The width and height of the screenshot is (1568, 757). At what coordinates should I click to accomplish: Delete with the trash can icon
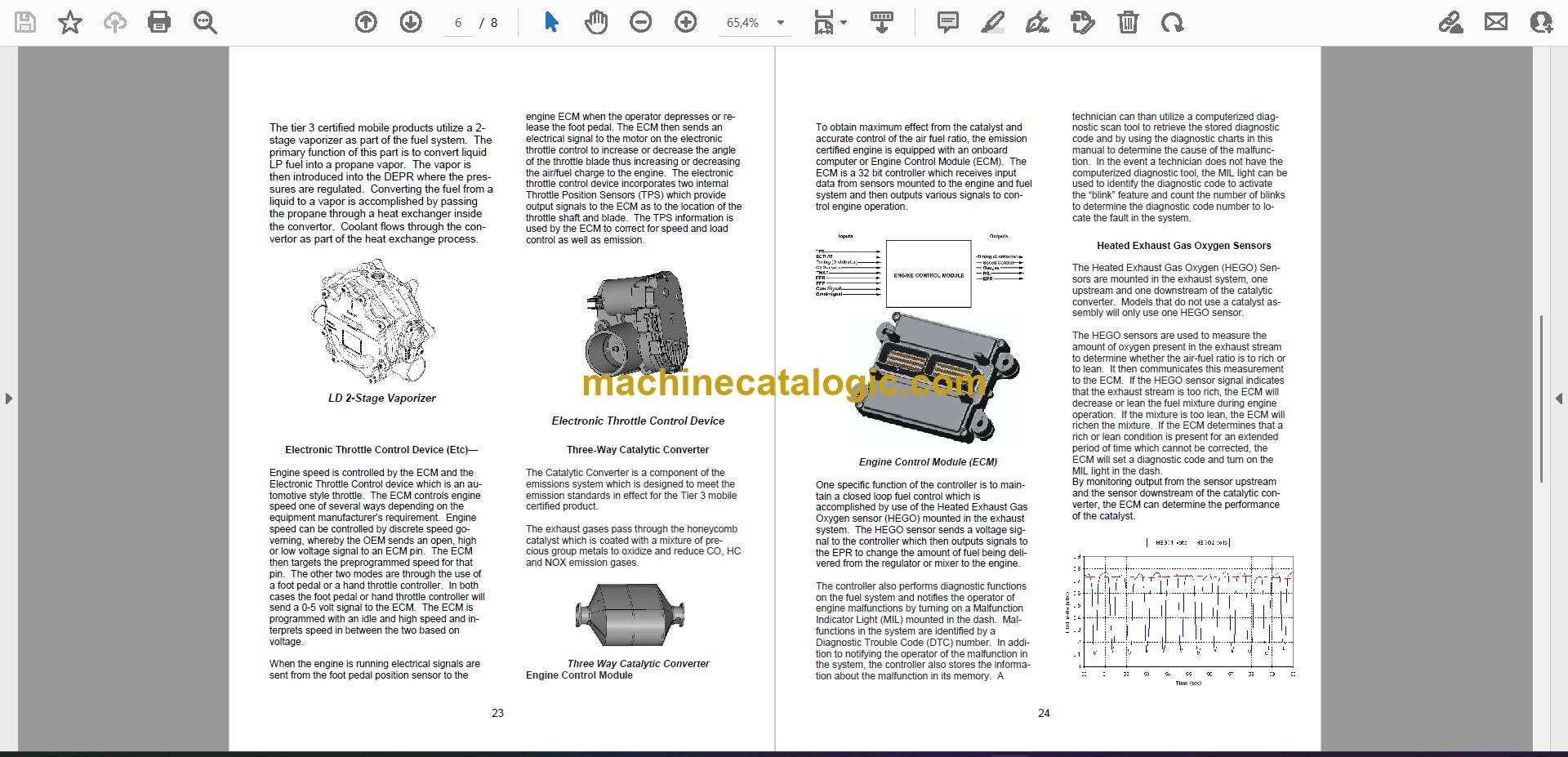(1128, 22)
